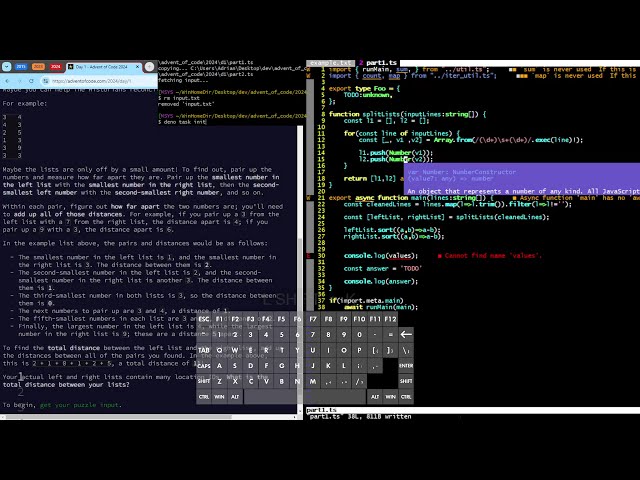Tap the right ALT key on the keyboard

pos(375,397)
